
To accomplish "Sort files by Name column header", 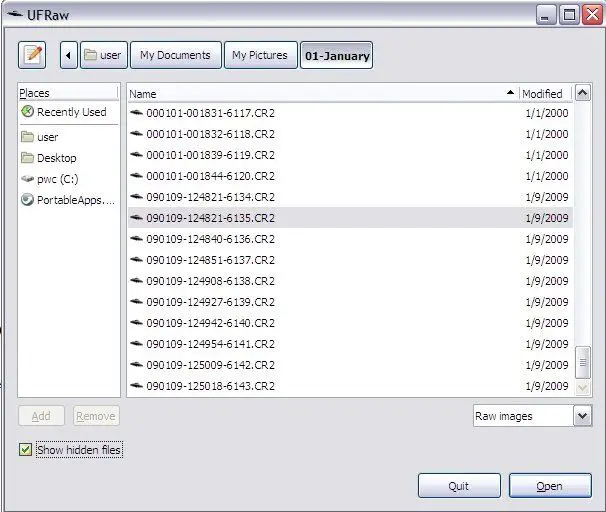I will 323,94.
